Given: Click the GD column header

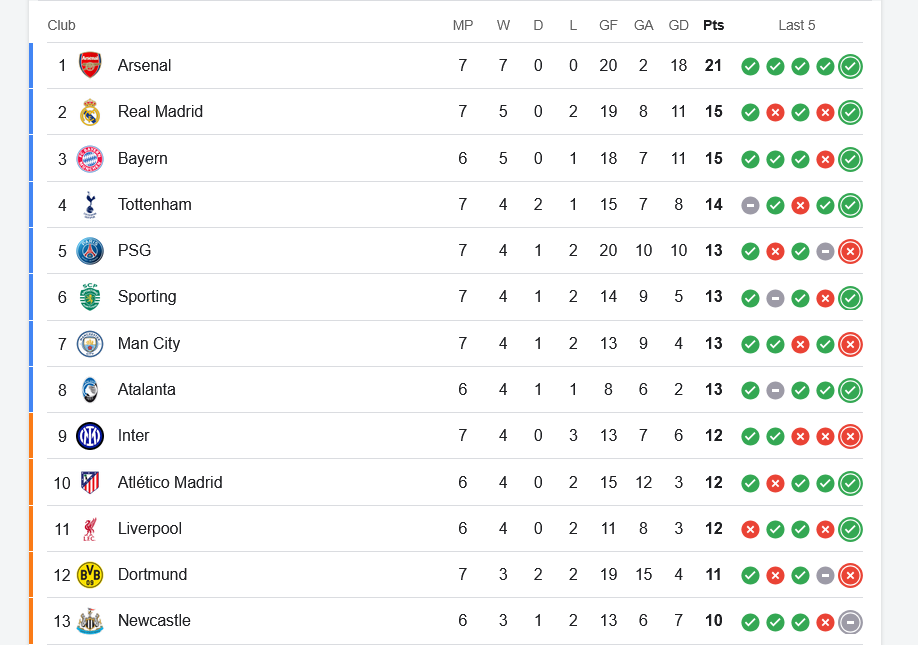Looking at the screenshot, I should [x=678, y=25].
